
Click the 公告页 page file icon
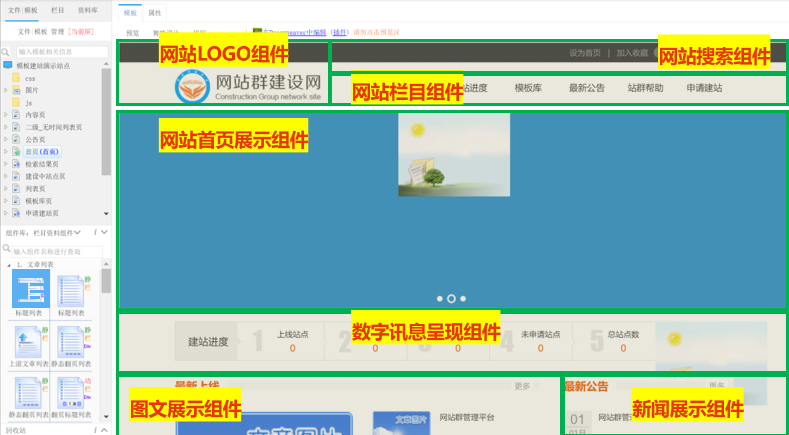(x=16, y=139)
